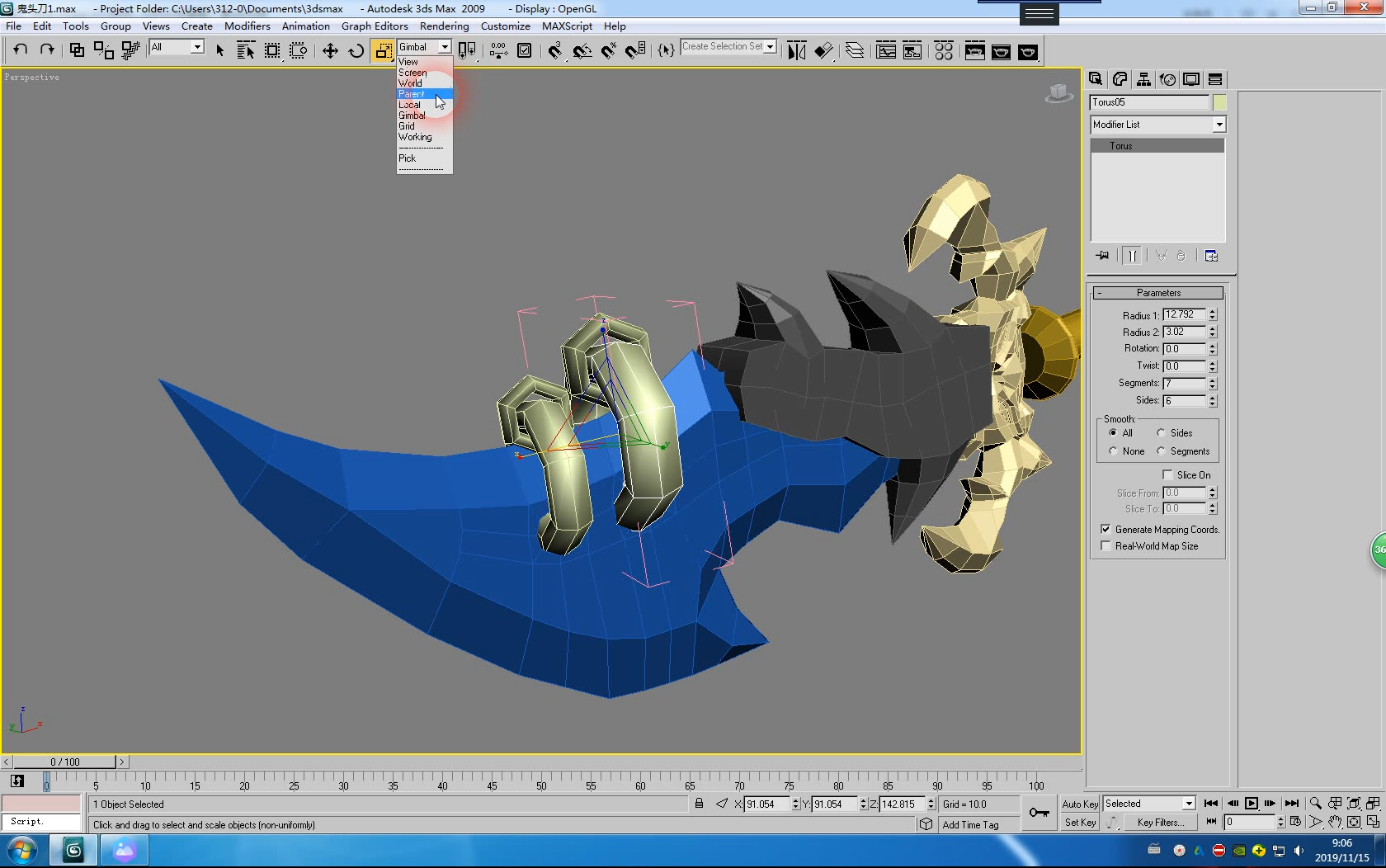Screen dimensions: 1386x868
Task: Toggle the Spinner Snap magnet icon
Action: [635, 50]
